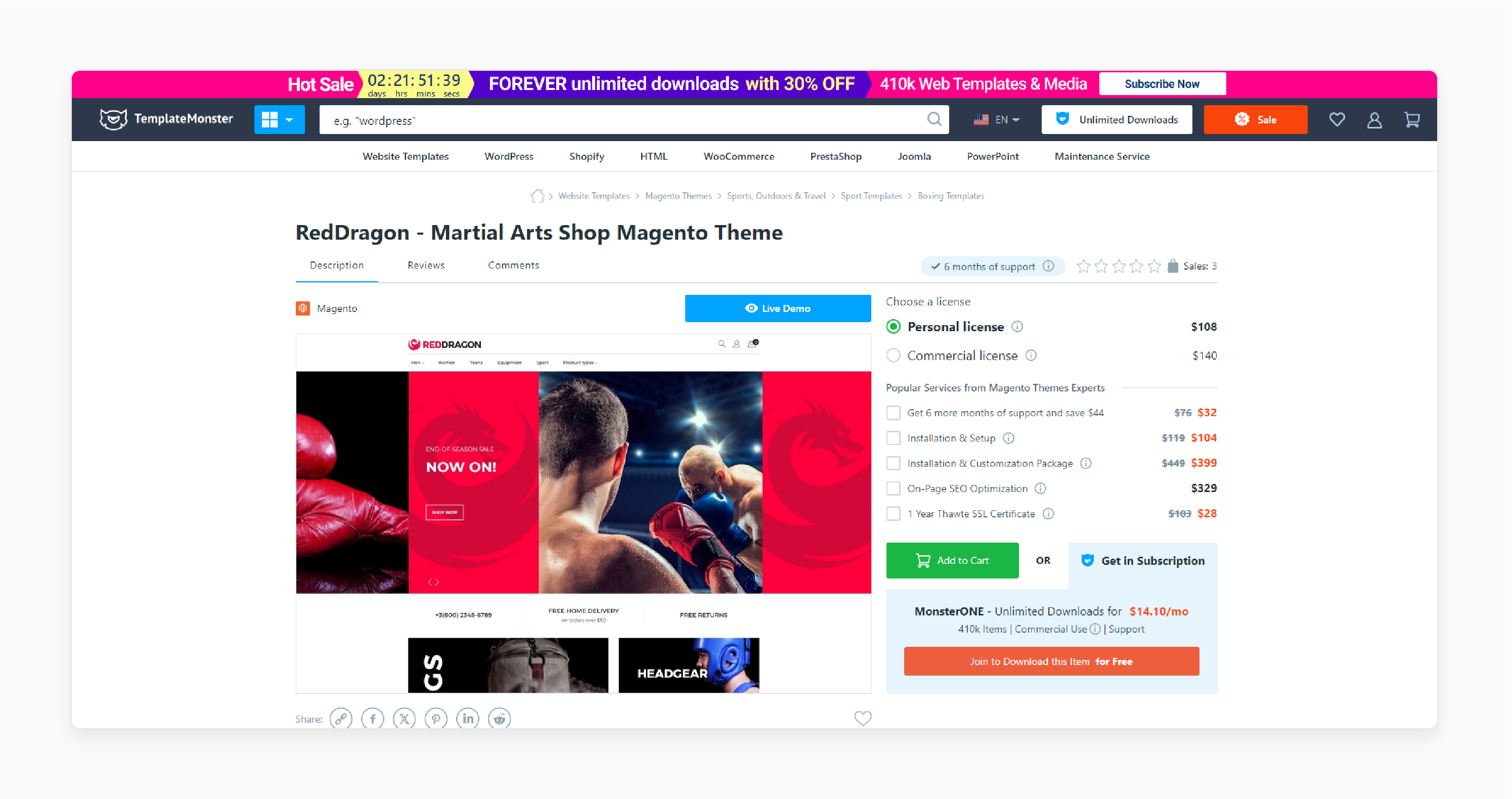Click the wishlist heart icon in navbar

pyautogui.click(x=1337, y=121)
